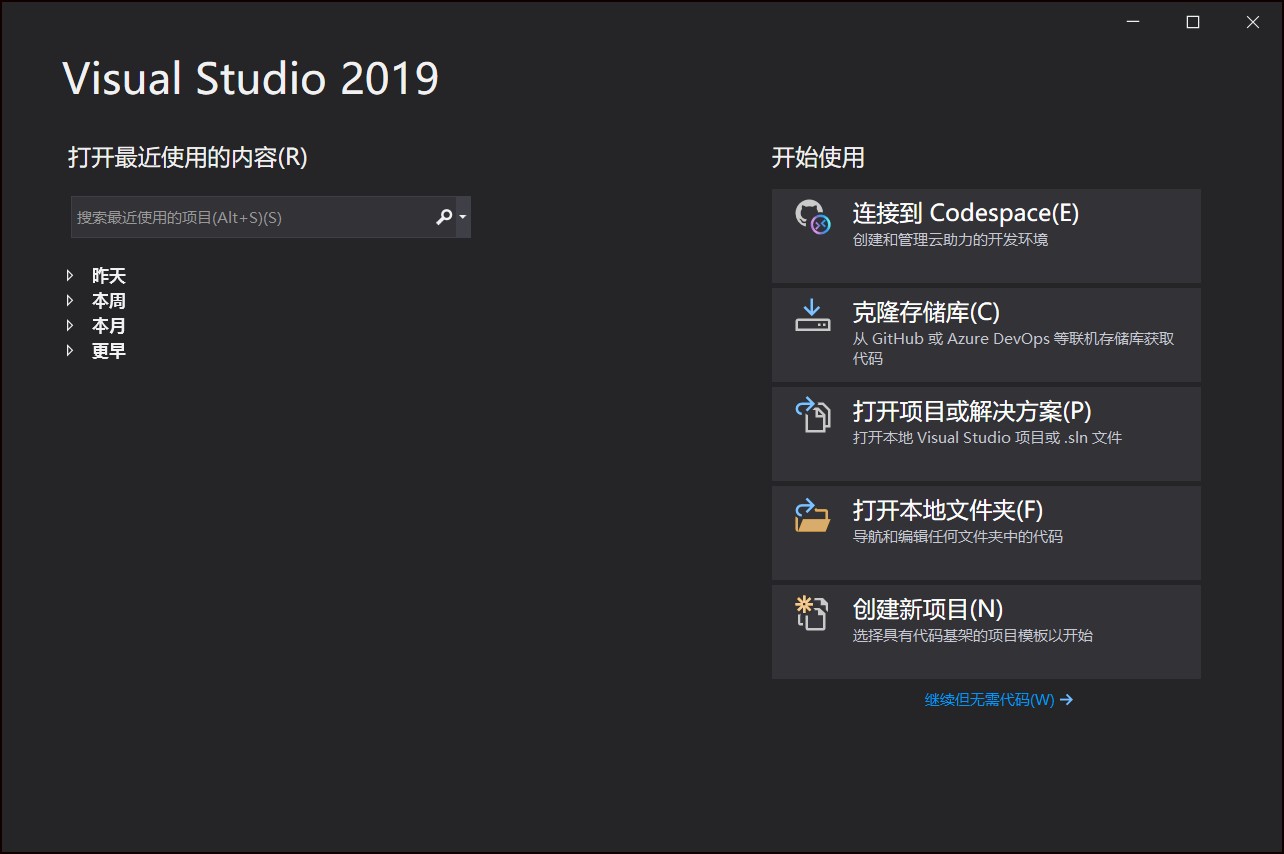
Task: Select the clone repository download icon
Action: [x=812, y=310]
